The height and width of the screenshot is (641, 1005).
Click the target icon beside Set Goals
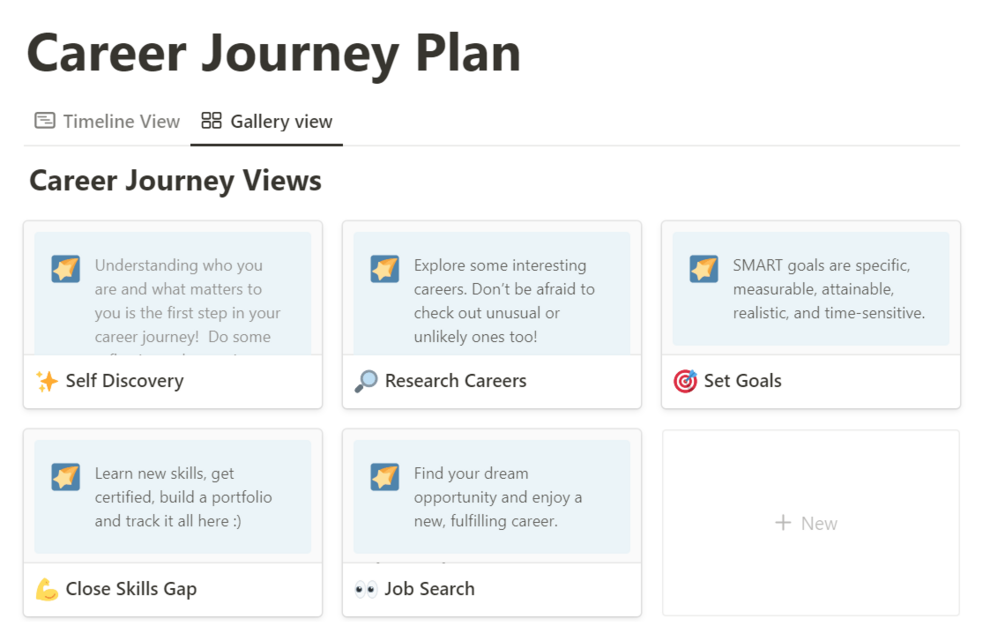(685, 381)
